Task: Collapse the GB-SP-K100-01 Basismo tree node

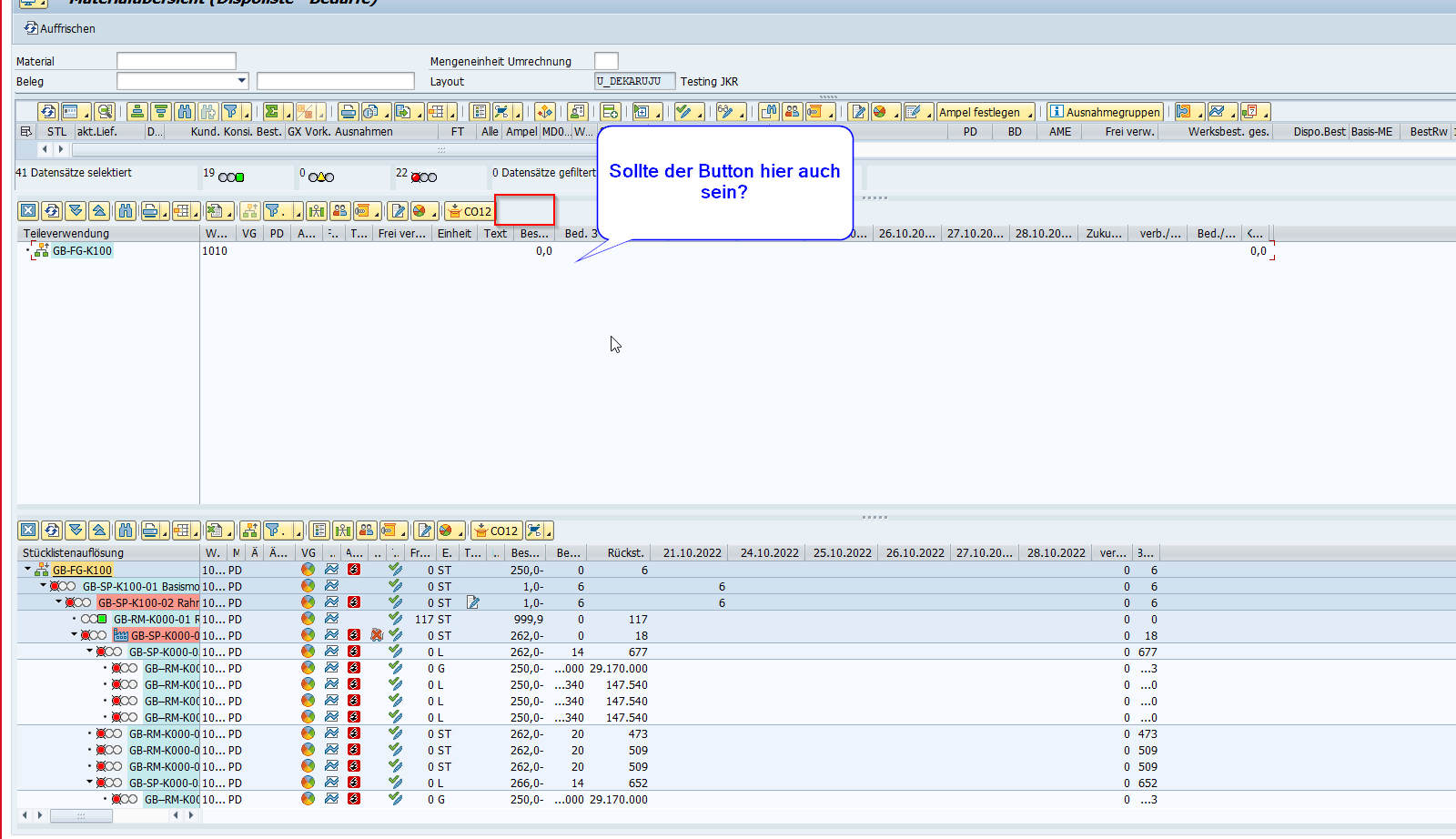Action: (x=43, y=586)
